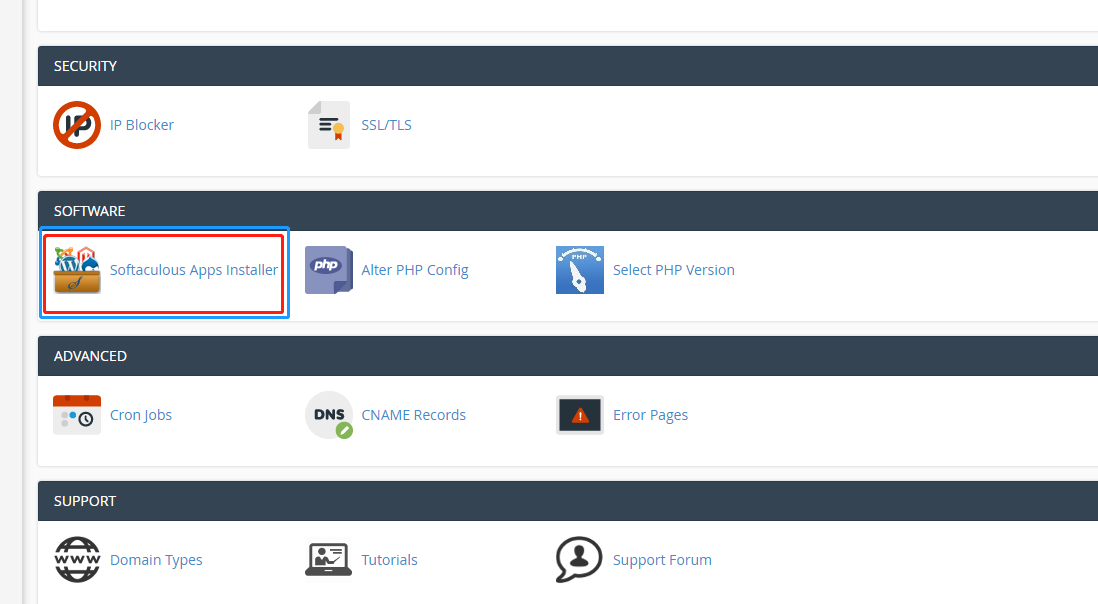1098x604 pixels.
Task: Follow the "Select PHP Version" text link
Action: click(673, 270)
